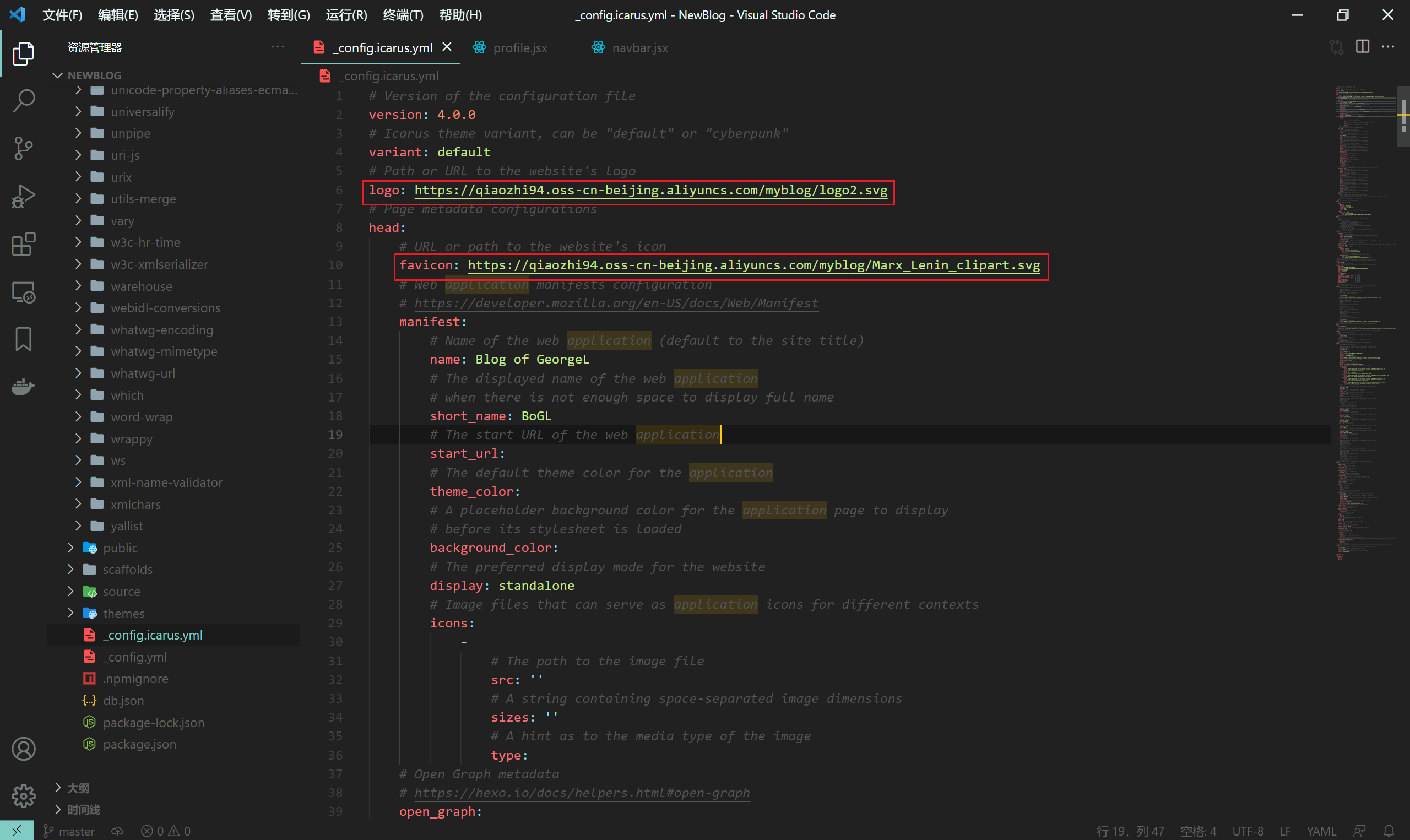Open the Bookmarks panel in the activity bar

[x=23, y=339]
